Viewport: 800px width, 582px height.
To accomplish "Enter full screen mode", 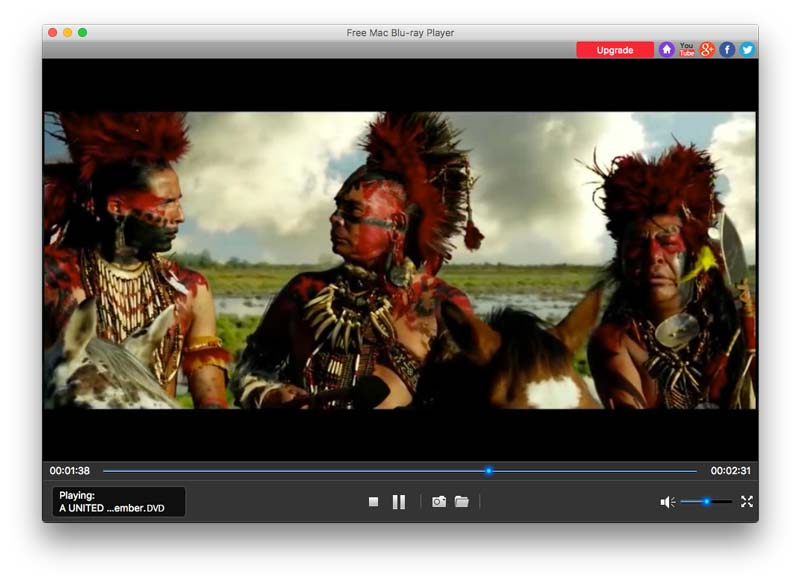I will (x=746, y=502).
